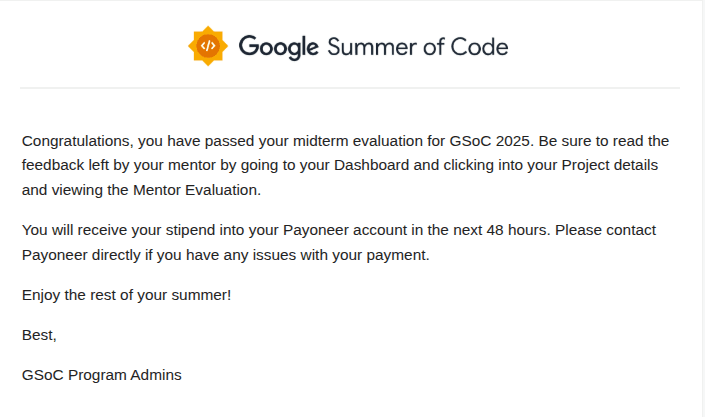
Task: Click the word 'Dashboard' in the message
Action: [x=370, y=165]
